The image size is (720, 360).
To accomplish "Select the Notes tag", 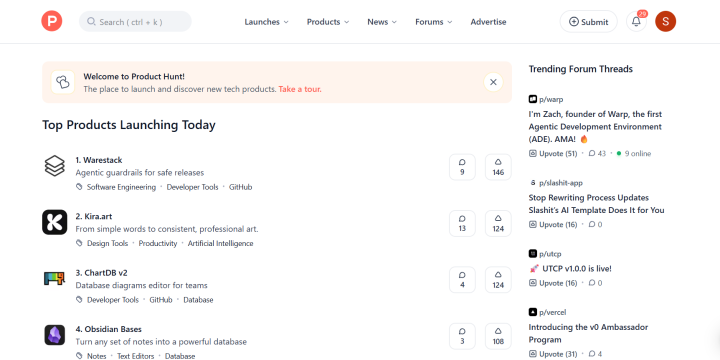I will [x=96, y=356].
